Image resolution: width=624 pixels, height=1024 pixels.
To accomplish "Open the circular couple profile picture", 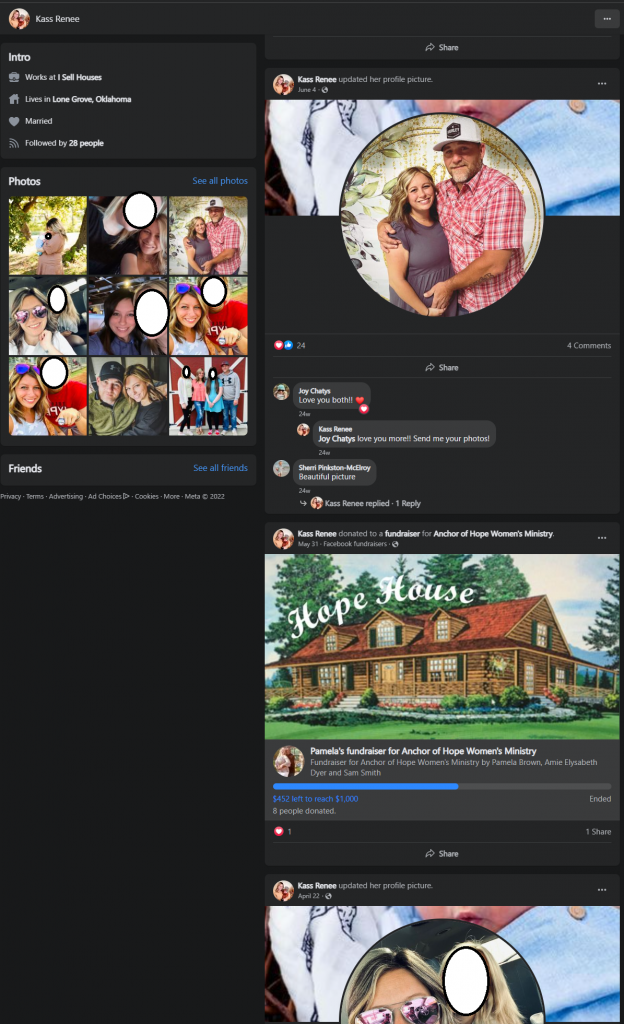I will 442,215.
